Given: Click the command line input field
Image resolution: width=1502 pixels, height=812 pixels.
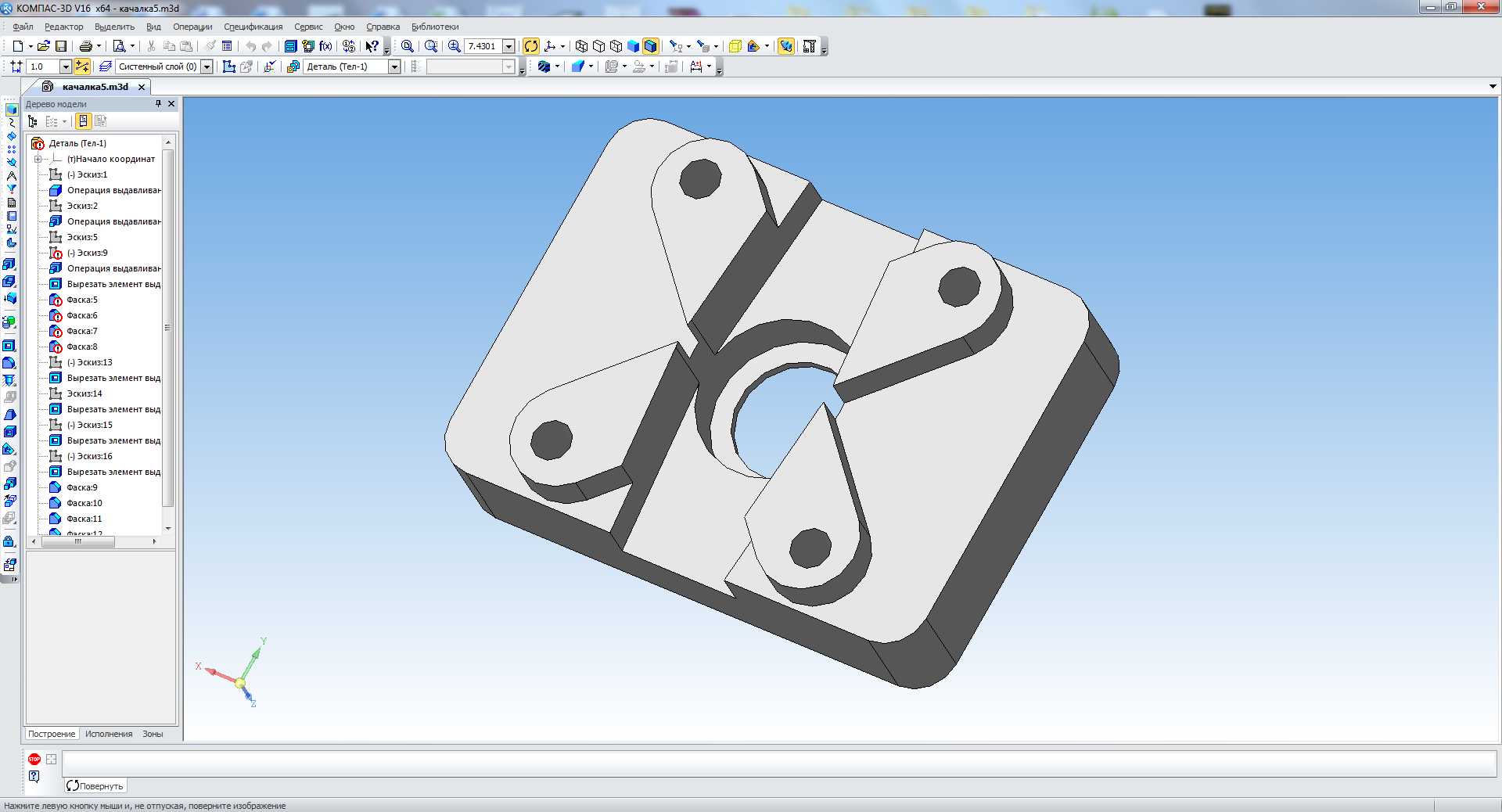Looking at the screenshot, I should (779, 763).
